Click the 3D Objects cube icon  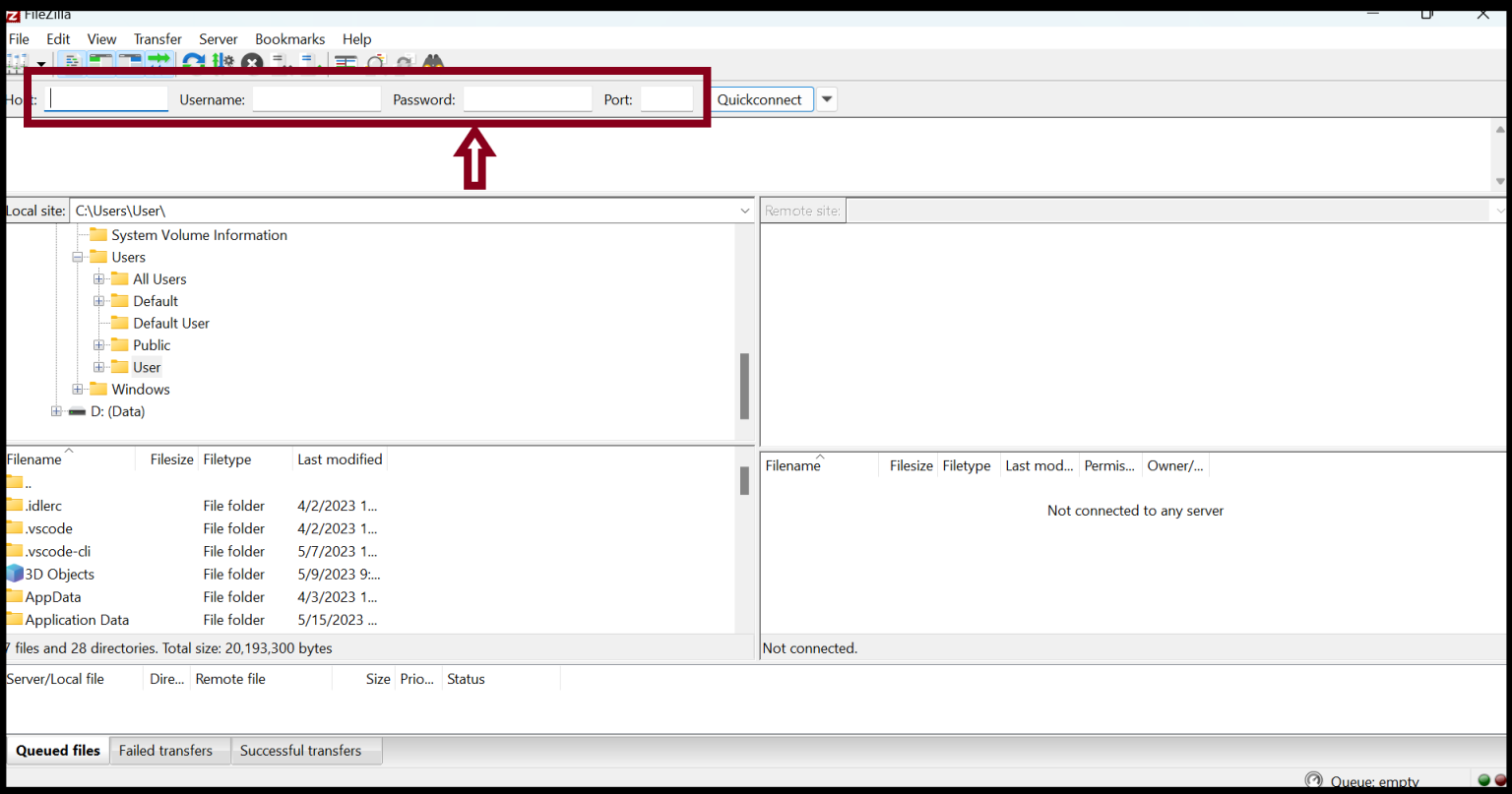point(14,574)
